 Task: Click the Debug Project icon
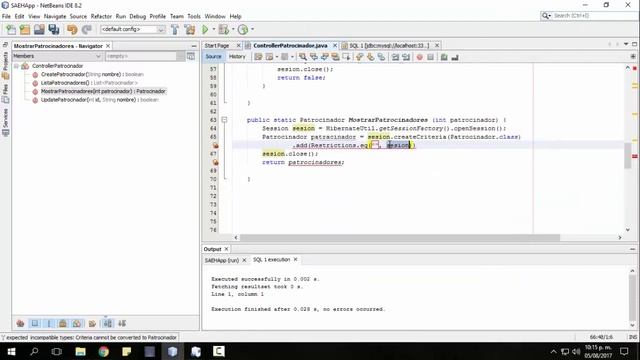click(224, 29)
